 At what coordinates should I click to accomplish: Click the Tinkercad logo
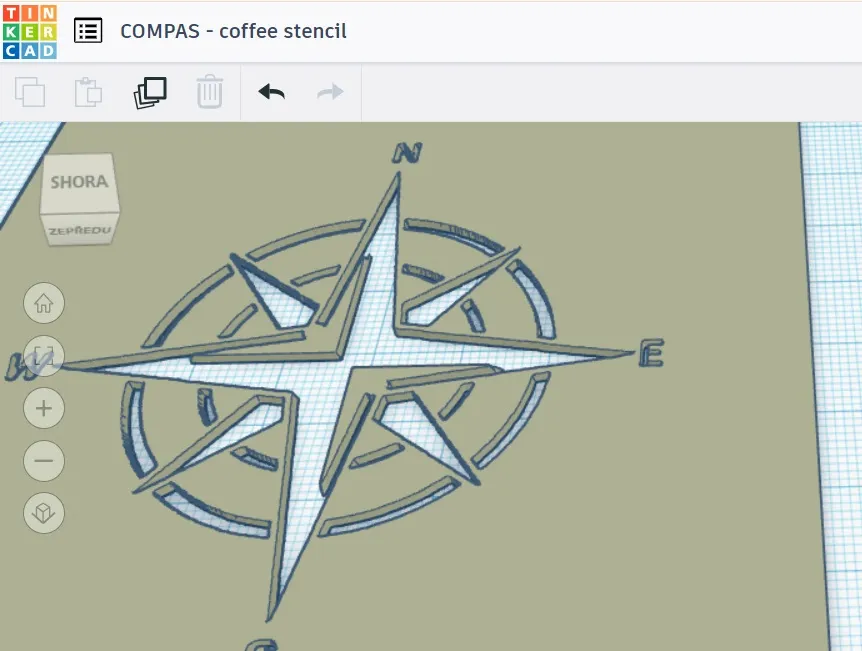[x=30, y=30]
